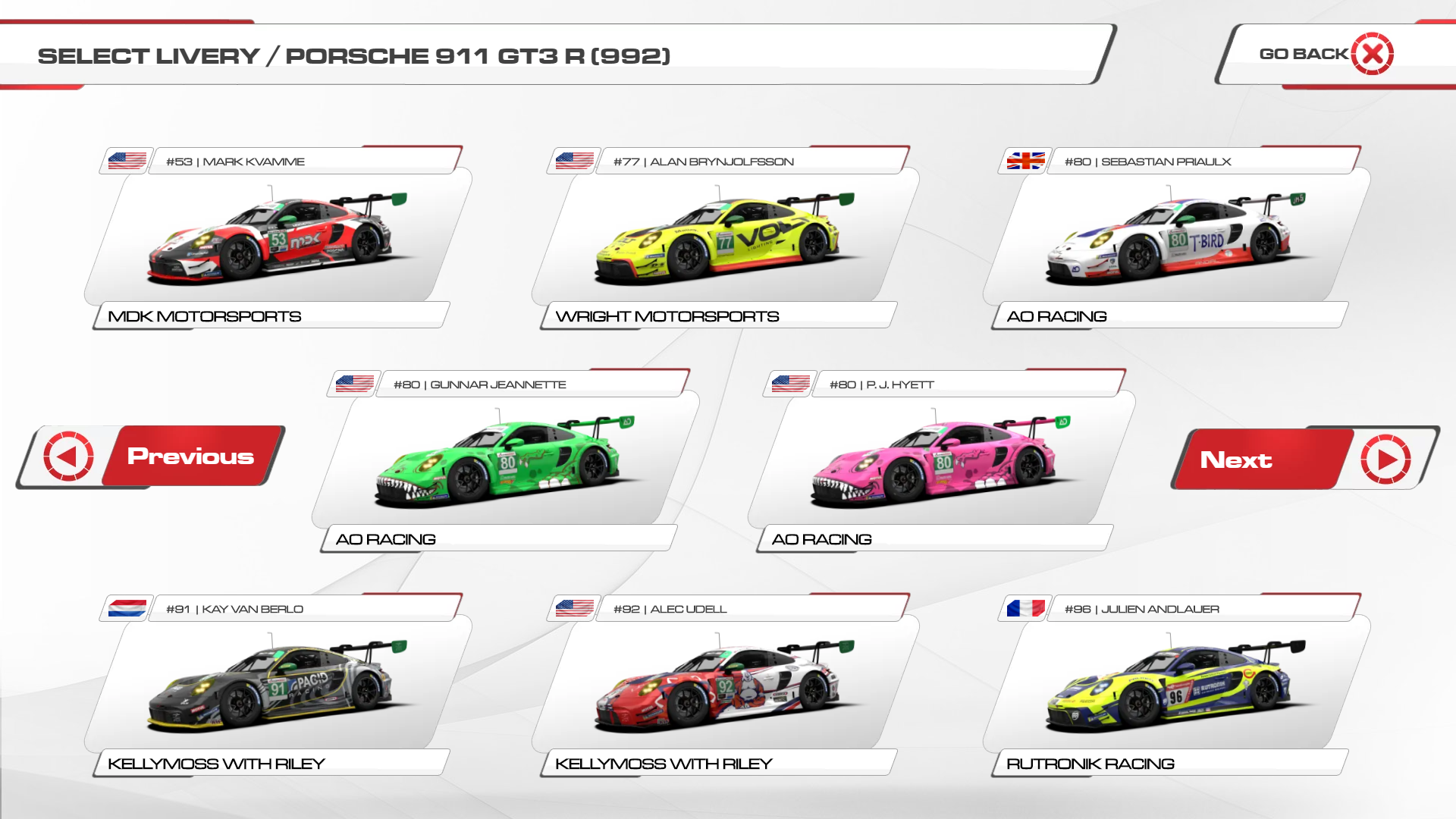Viewport: 1456px width, 819px height.
Task: Click the Go Back text
Action: point(1303,54)
